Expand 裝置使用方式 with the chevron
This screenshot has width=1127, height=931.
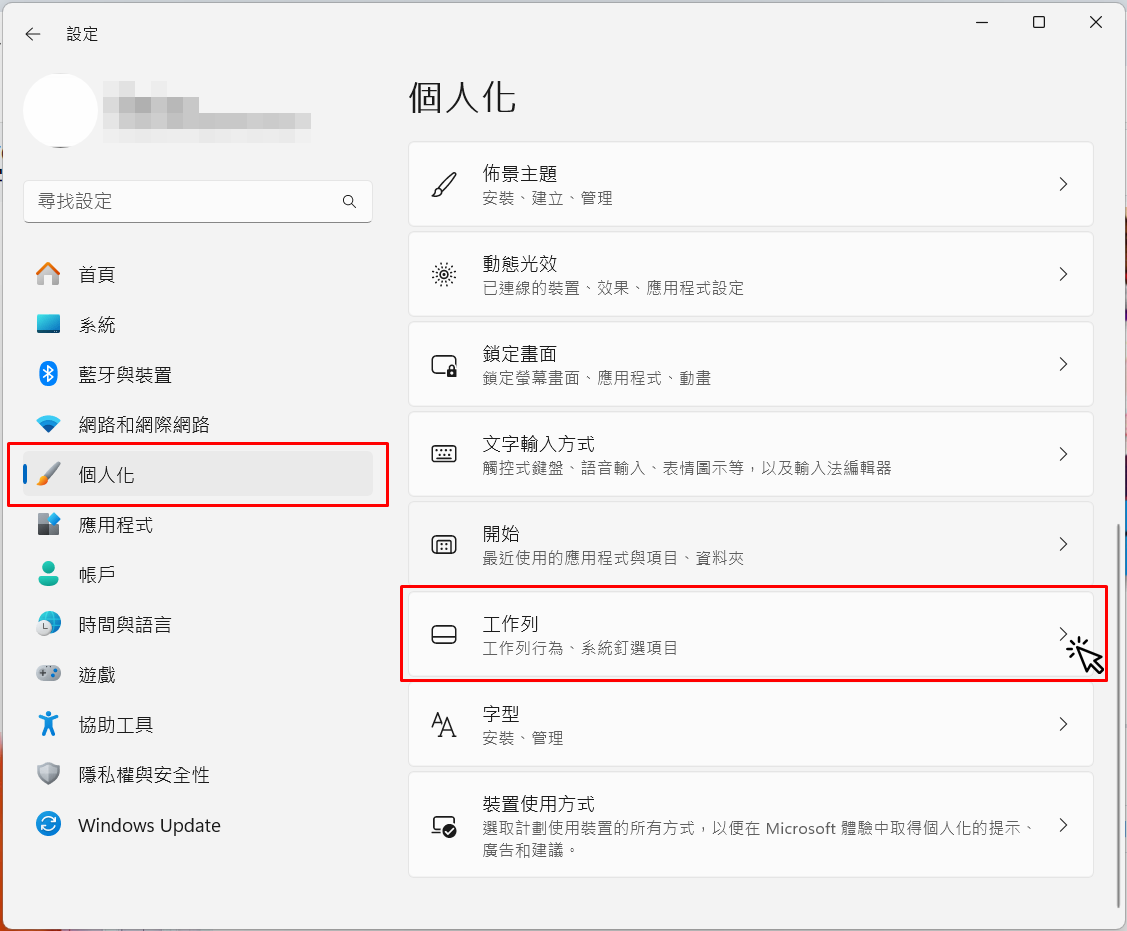click(1063, 826)
